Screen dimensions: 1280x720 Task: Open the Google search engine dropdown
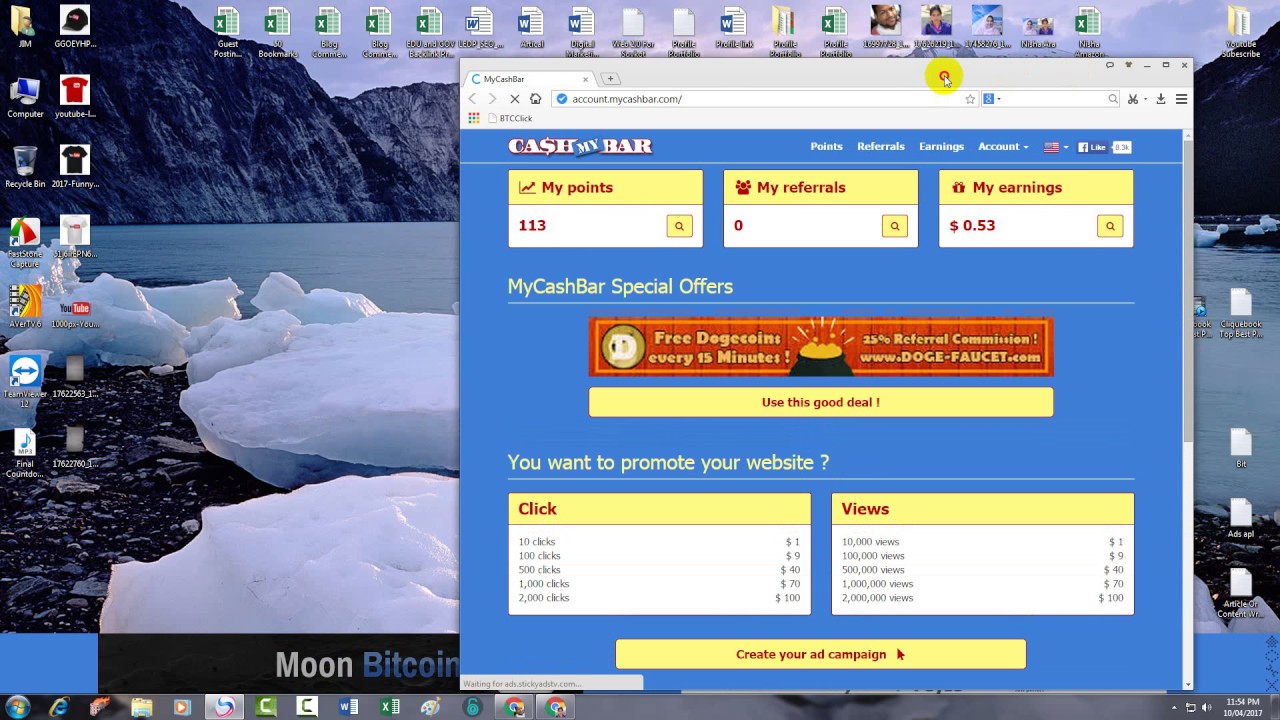point(991,99)
